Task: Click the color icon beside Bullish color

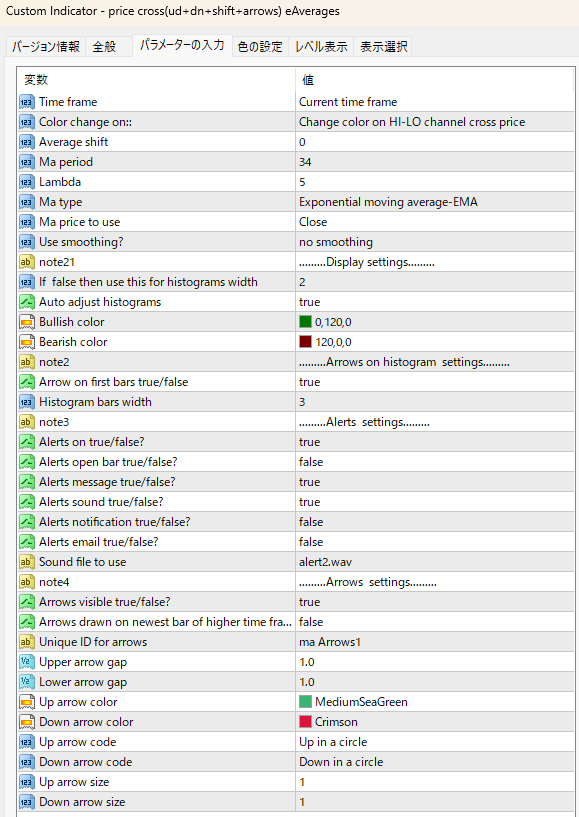Action: pos(27,322)
